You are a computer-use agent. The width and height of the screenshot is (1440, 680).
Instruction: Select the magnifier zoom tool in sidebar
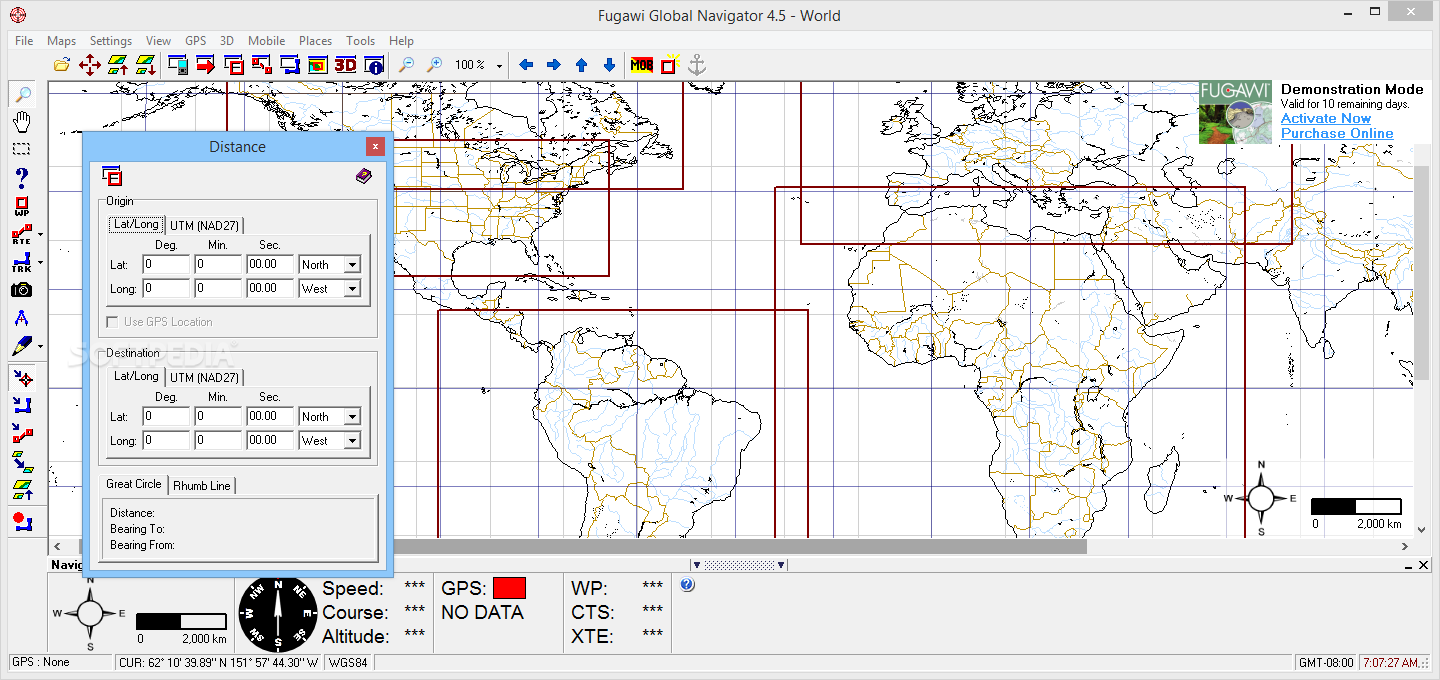22,95
